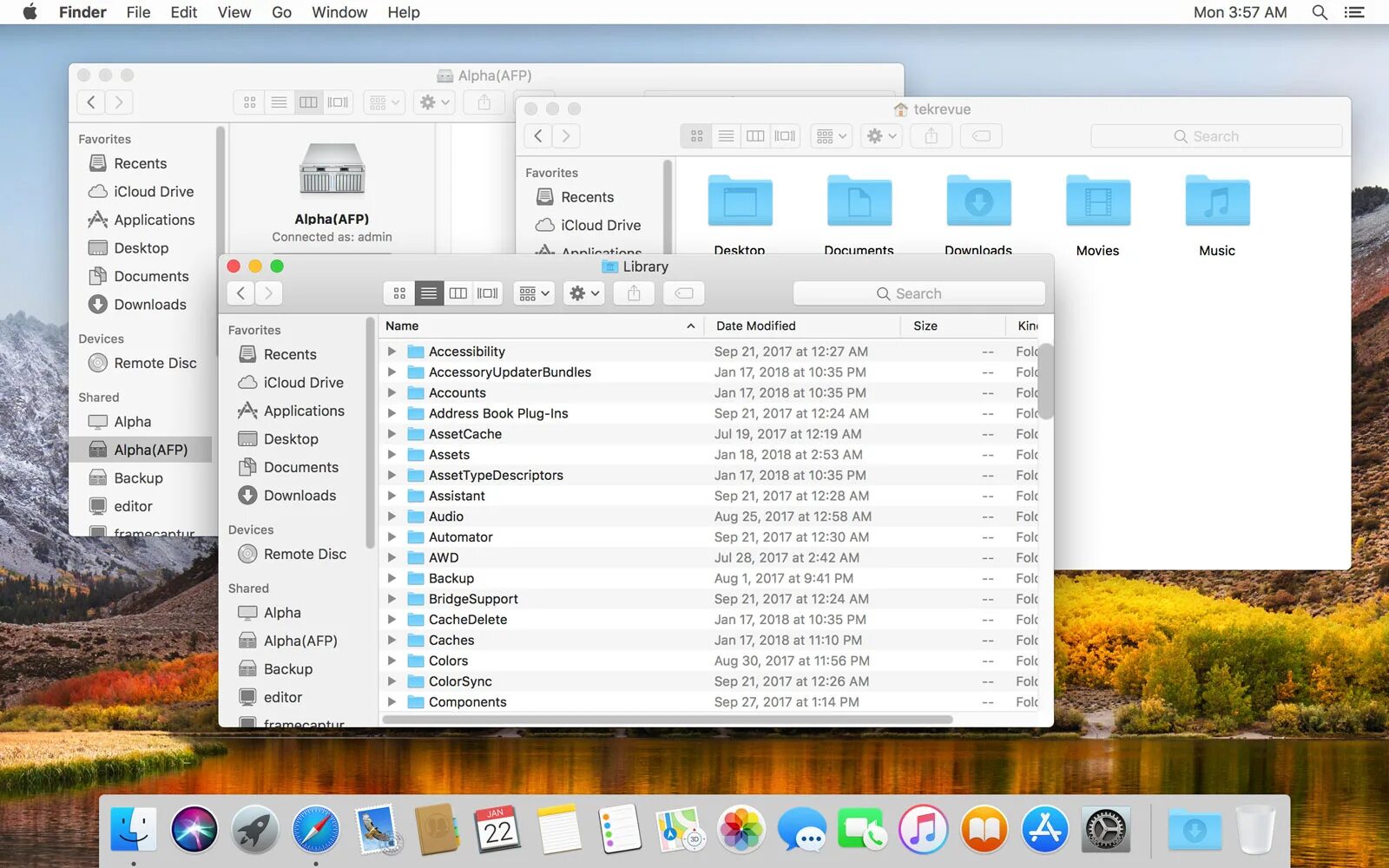Open the item arrangement dropdown in Library toolbar

533,293
